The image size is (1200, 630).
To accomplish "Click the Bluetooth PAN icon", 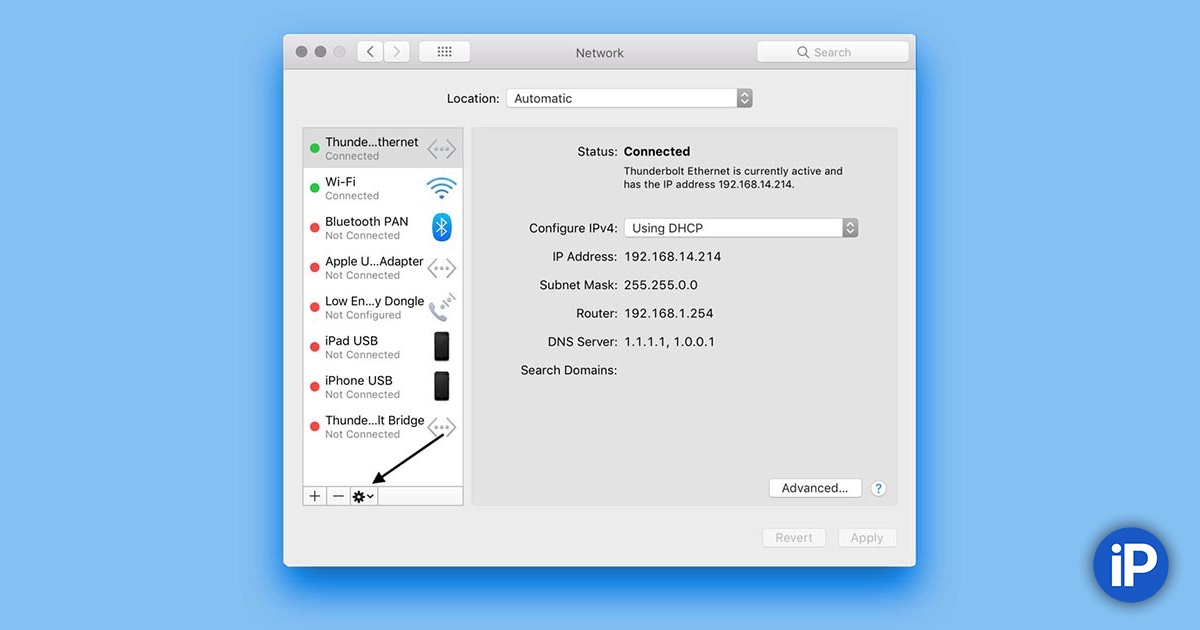I will (x=441, y=228).
